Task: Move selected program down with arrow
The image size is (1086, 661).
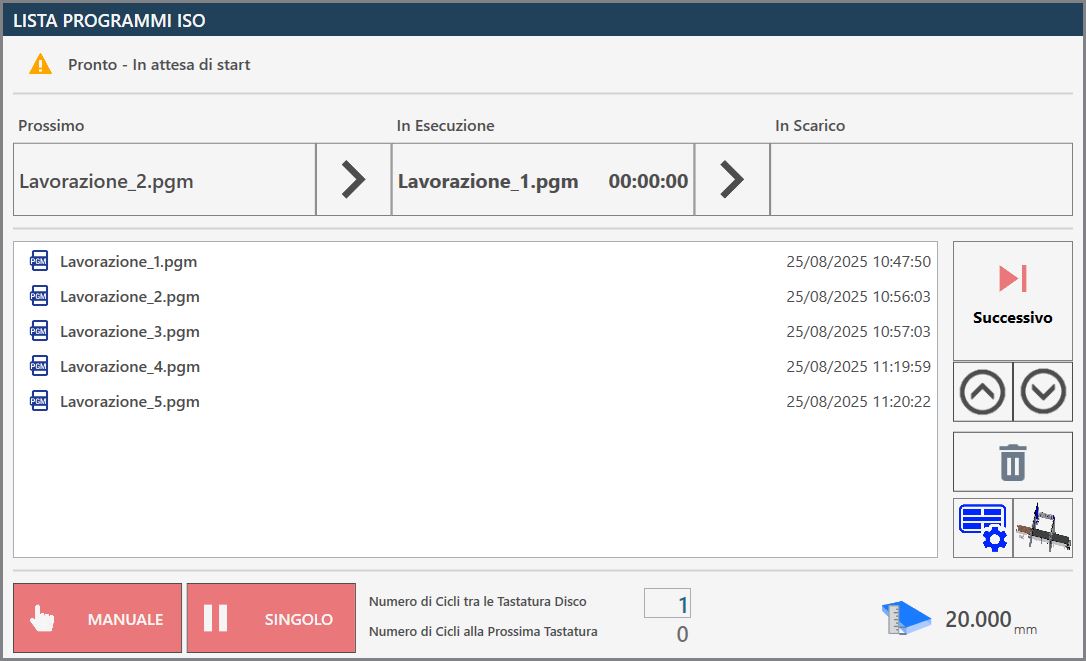Action: 1043,391
